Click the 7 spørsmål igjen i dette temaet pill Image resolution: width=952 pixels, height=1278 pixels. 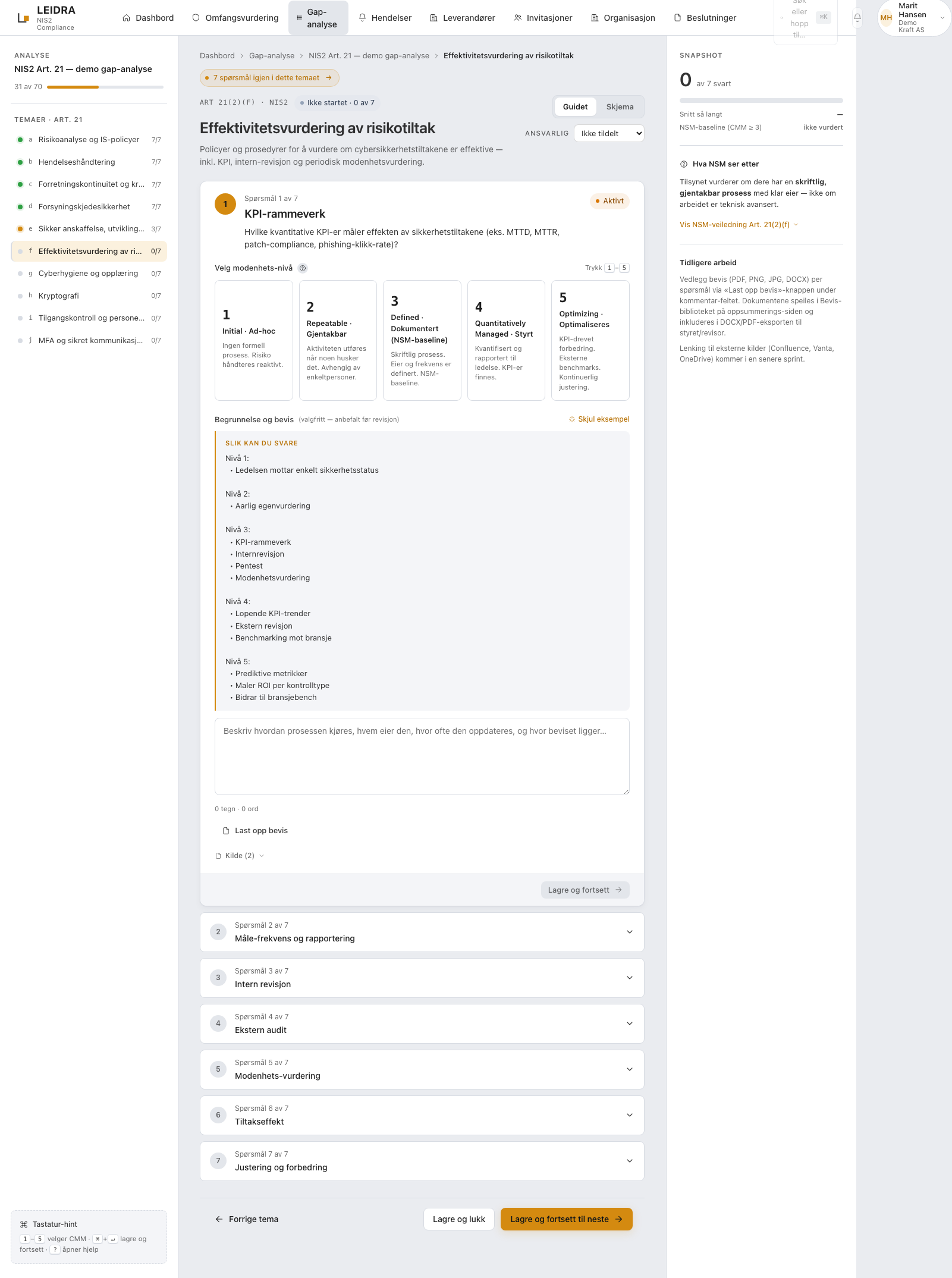(x=269, y=78)
